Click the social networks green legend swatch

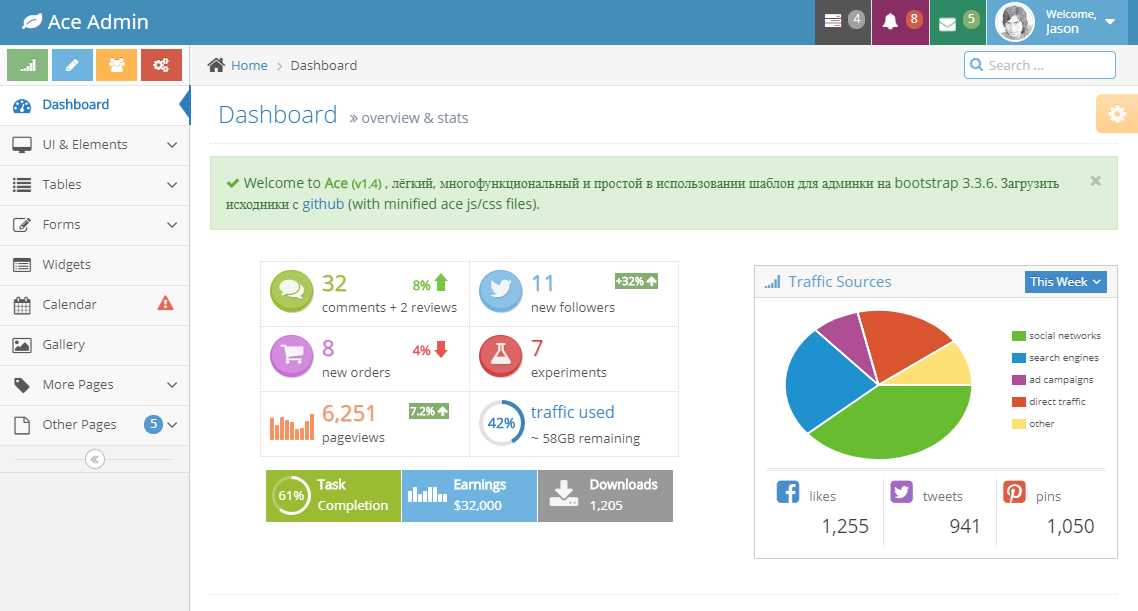pyautogui.click(x=1018, y=336)
